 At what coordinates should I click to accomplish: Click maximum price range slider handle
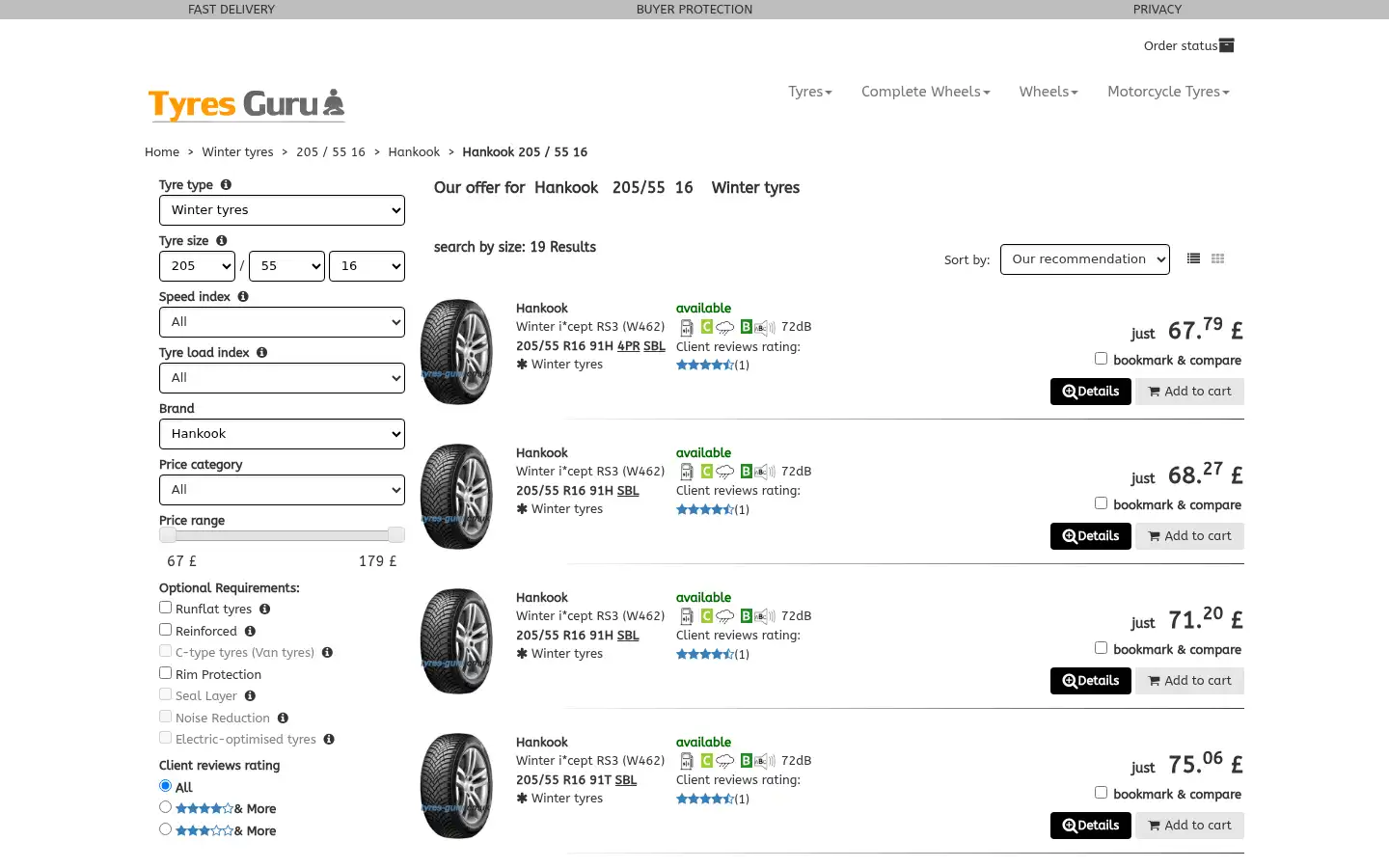click(x=395, y=535)
